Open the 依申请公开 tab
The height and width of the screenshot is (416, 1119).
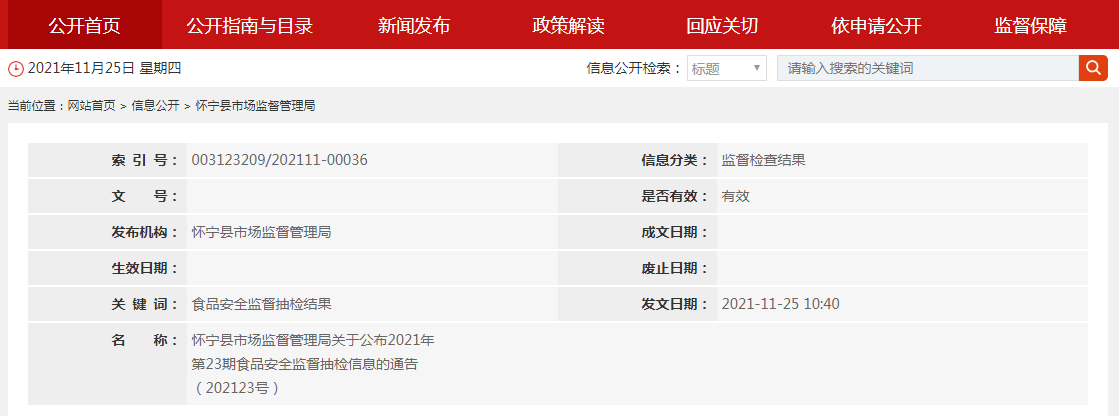point(876,26)
